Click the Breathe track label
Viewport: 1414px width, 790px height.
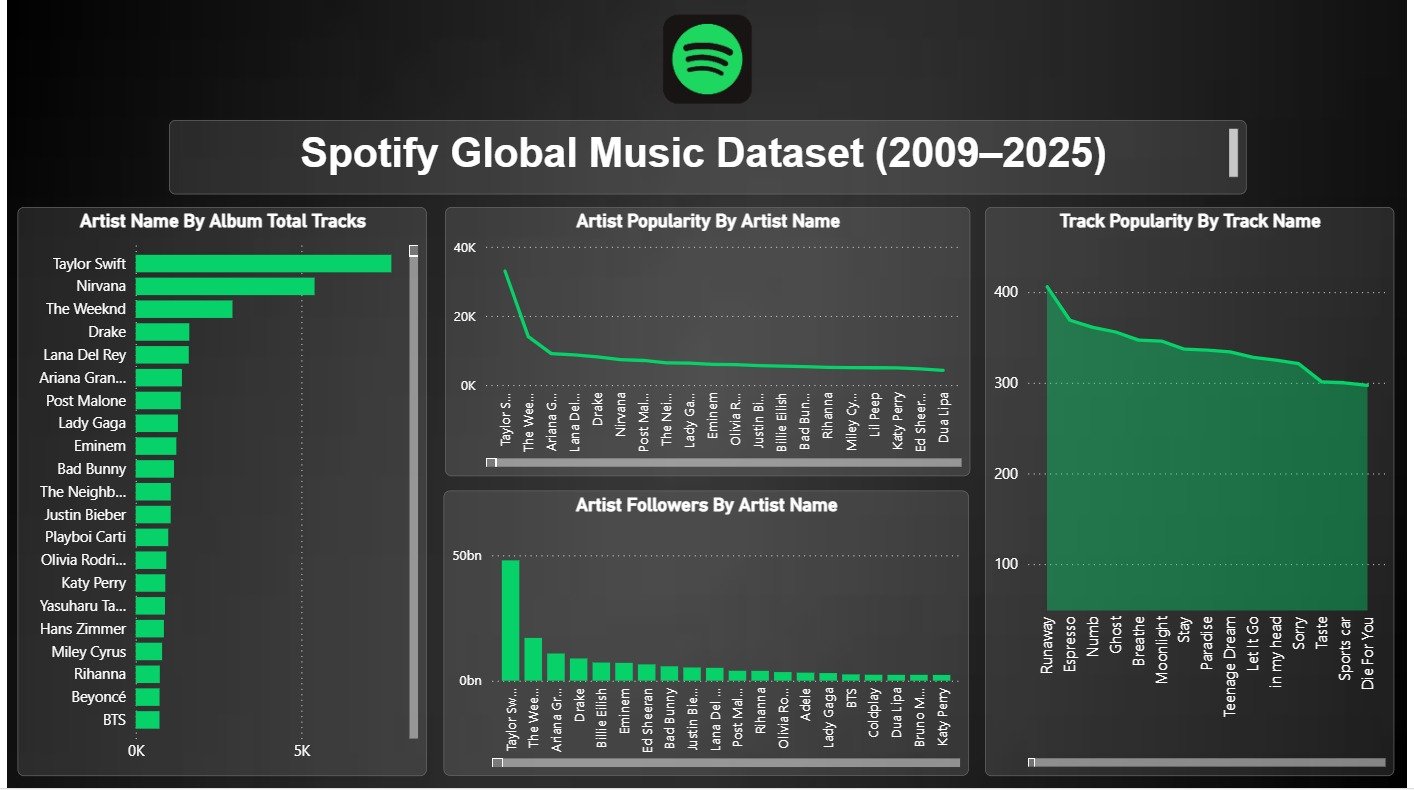coord(1139,641)
